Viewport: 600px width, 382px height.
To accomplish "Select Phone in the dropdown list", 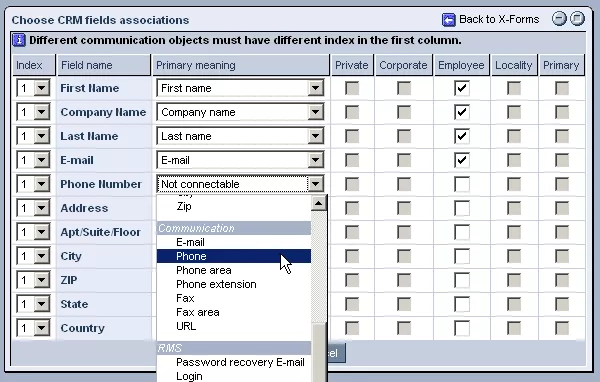I will [234, 256].
